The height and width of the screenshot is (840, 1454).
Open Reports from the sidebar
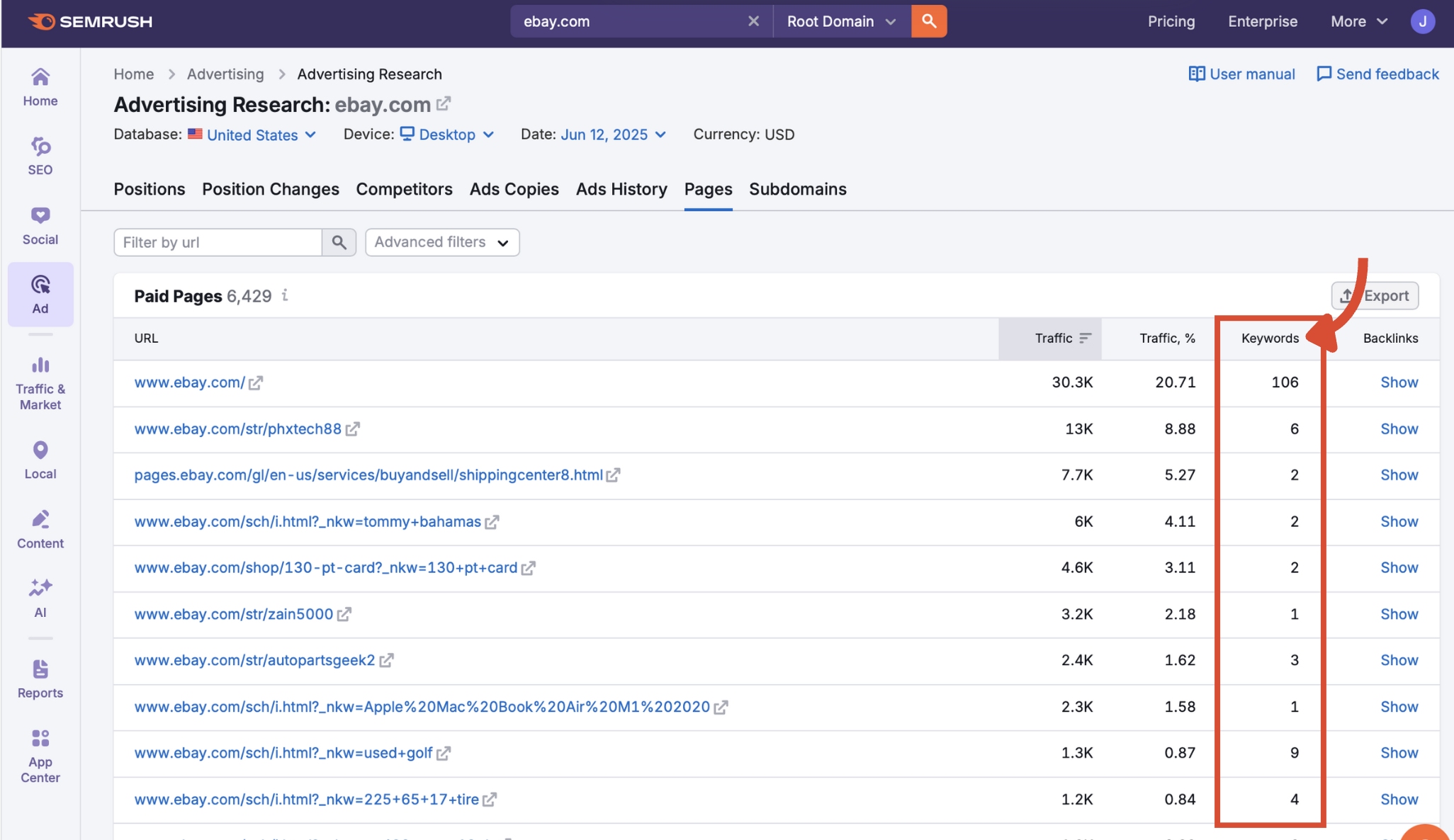(40, 678)
